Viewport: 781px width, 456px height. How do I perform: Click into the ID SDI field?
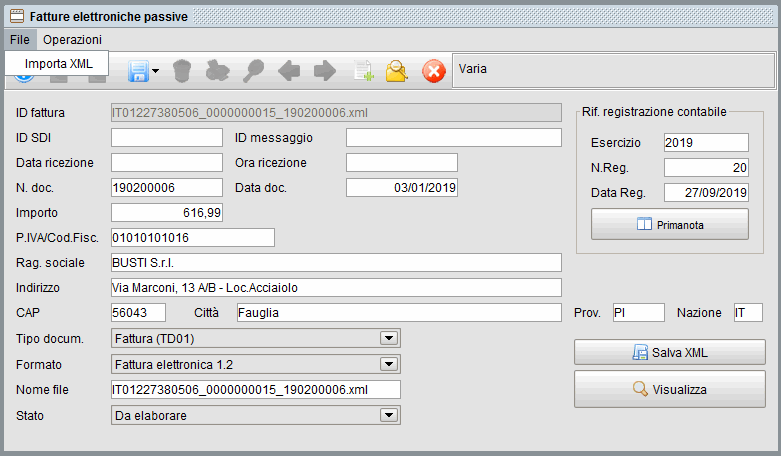click(x=166, y=137)
